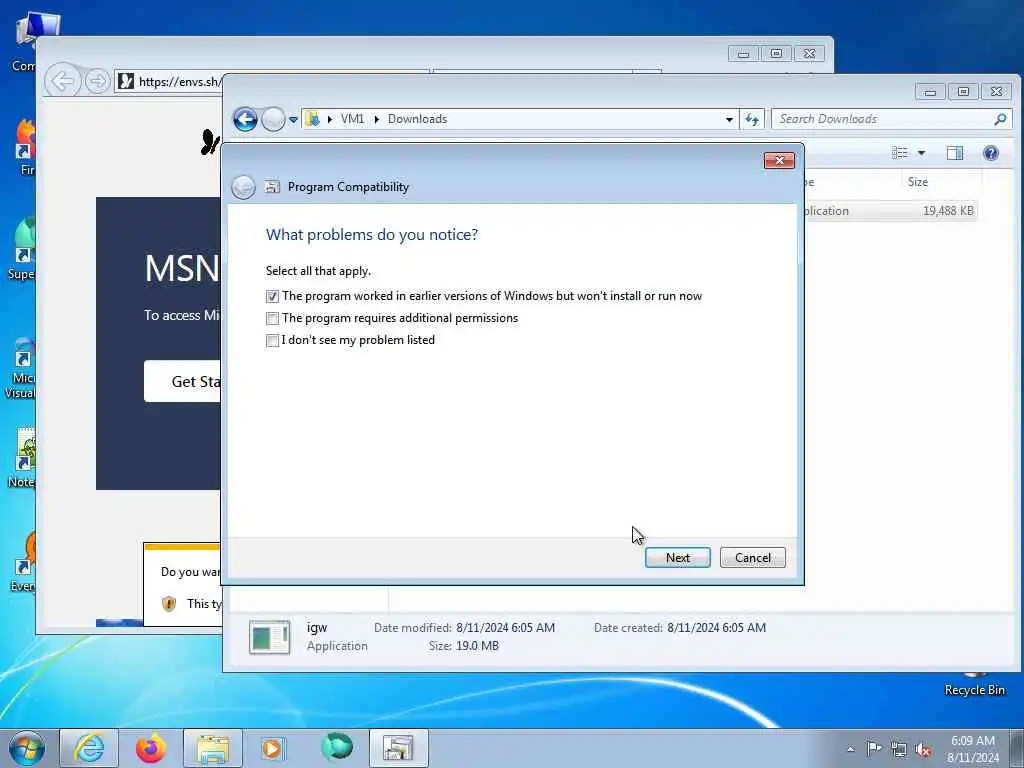This screenshot has width=1024, height=768.
Task: Open Explorer help icon
Action: 991,153
